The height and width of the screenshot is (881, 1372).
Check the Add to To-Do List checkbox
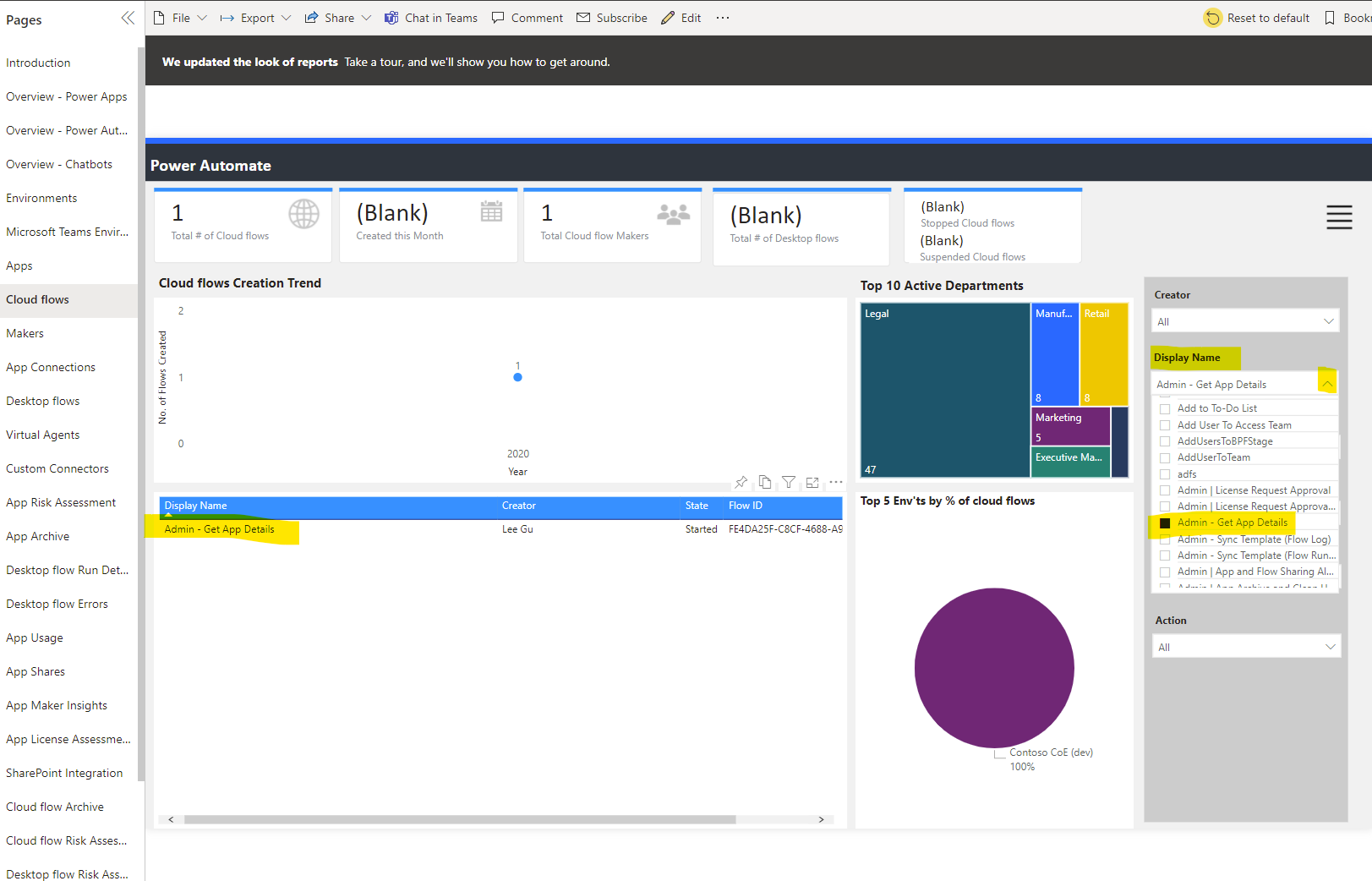point(1165,408)
